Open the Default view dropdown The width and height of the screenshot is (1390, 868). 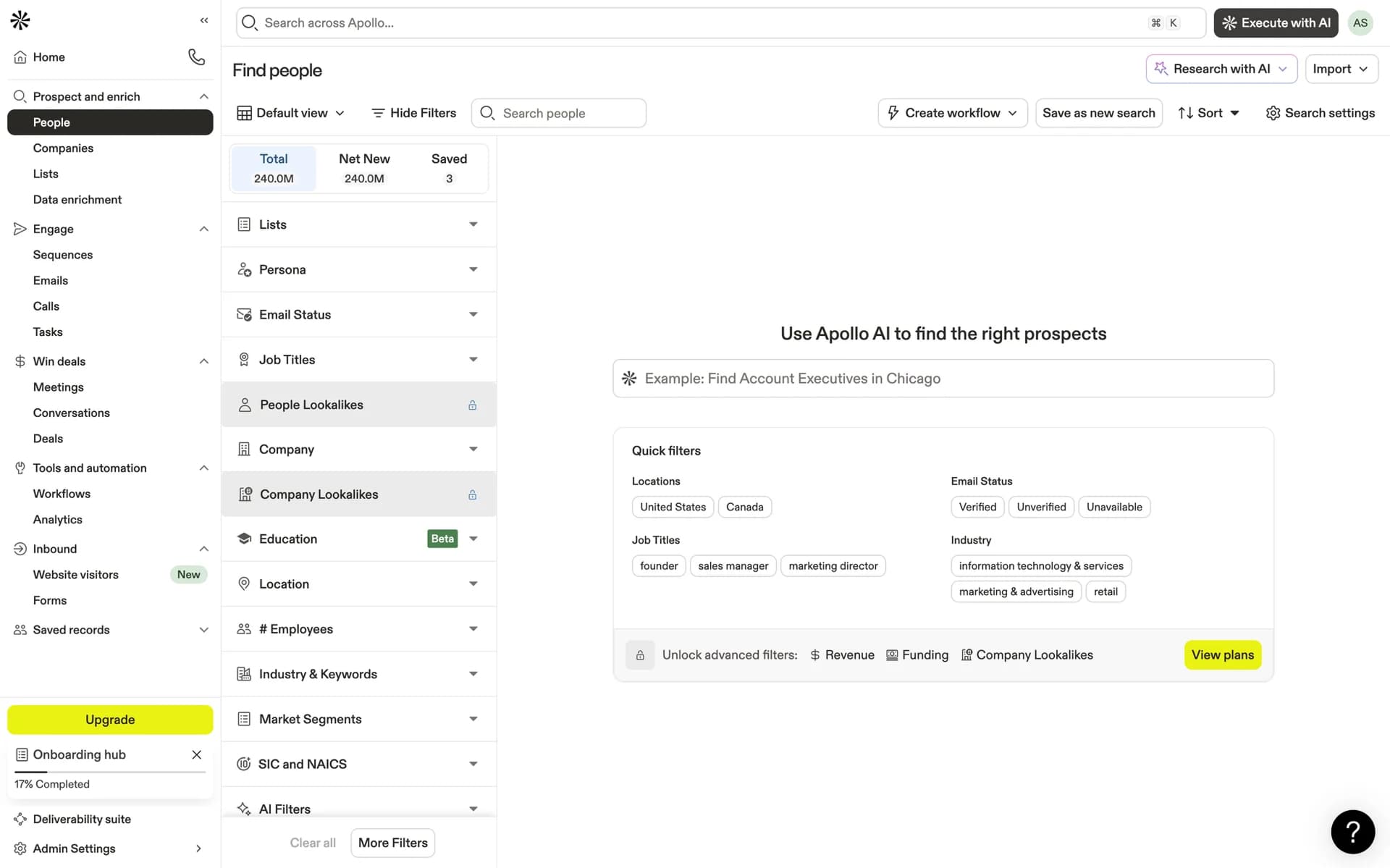(291, 113)
